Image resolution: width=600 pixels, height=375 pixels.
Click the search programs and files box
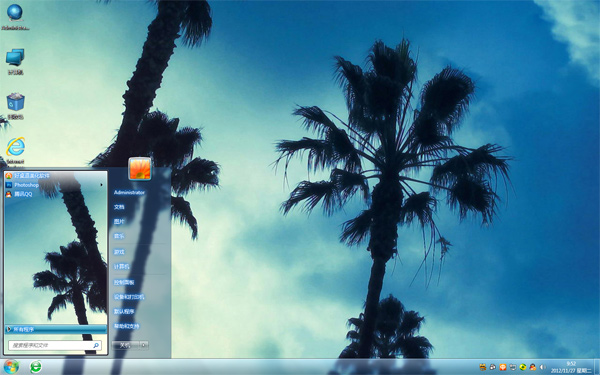click(55, 346)
